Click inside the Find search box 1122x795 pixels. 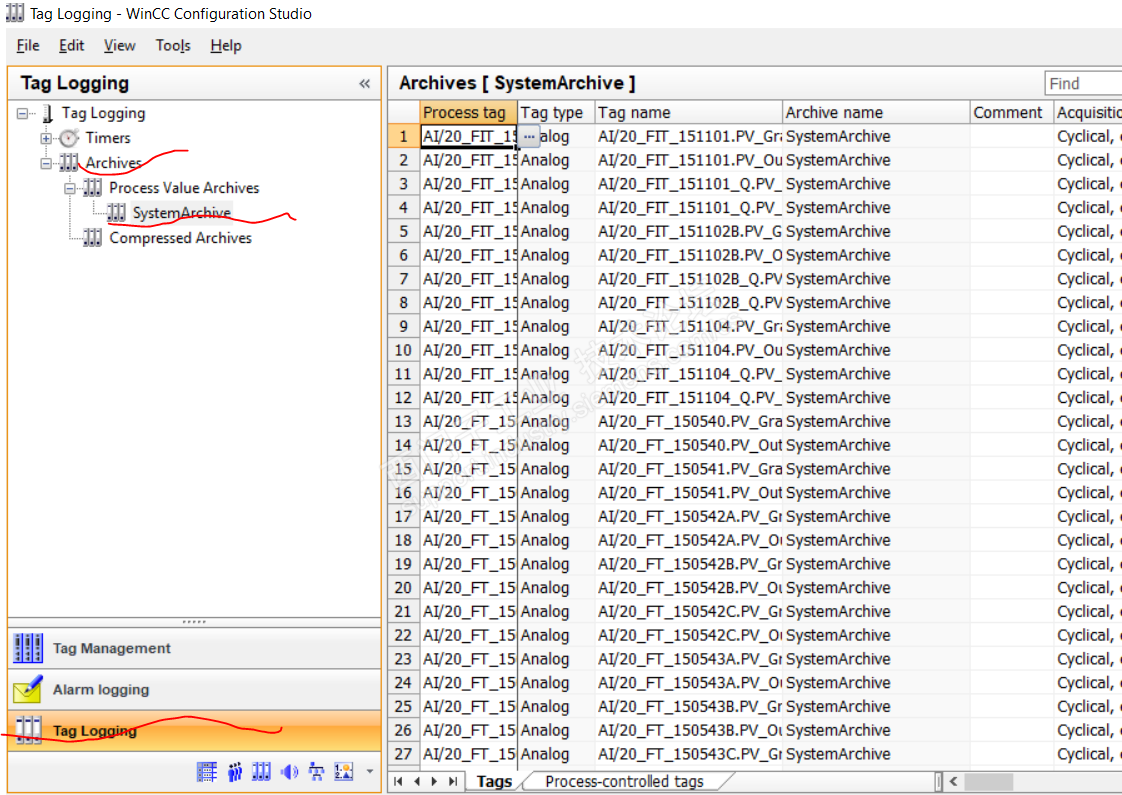tap(1083, 84)
